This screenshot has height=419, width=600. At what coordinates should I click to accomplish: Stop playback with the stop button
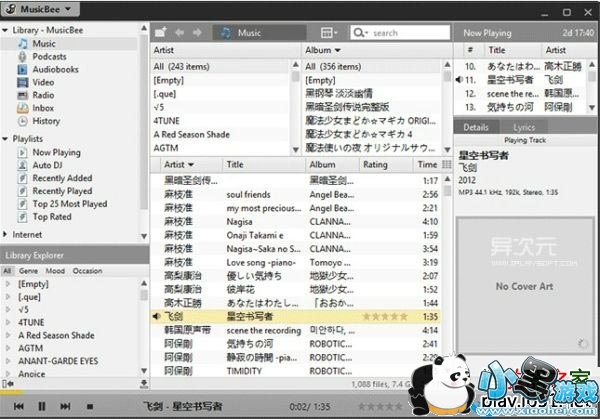[90, 406]
